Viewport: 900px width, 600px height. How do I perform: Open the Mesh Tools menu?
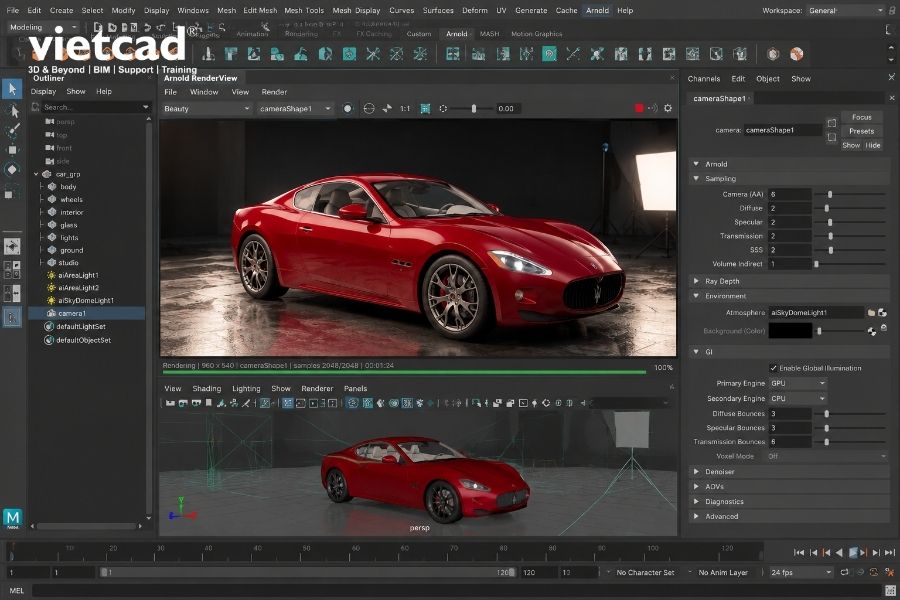tap(304, 10)
